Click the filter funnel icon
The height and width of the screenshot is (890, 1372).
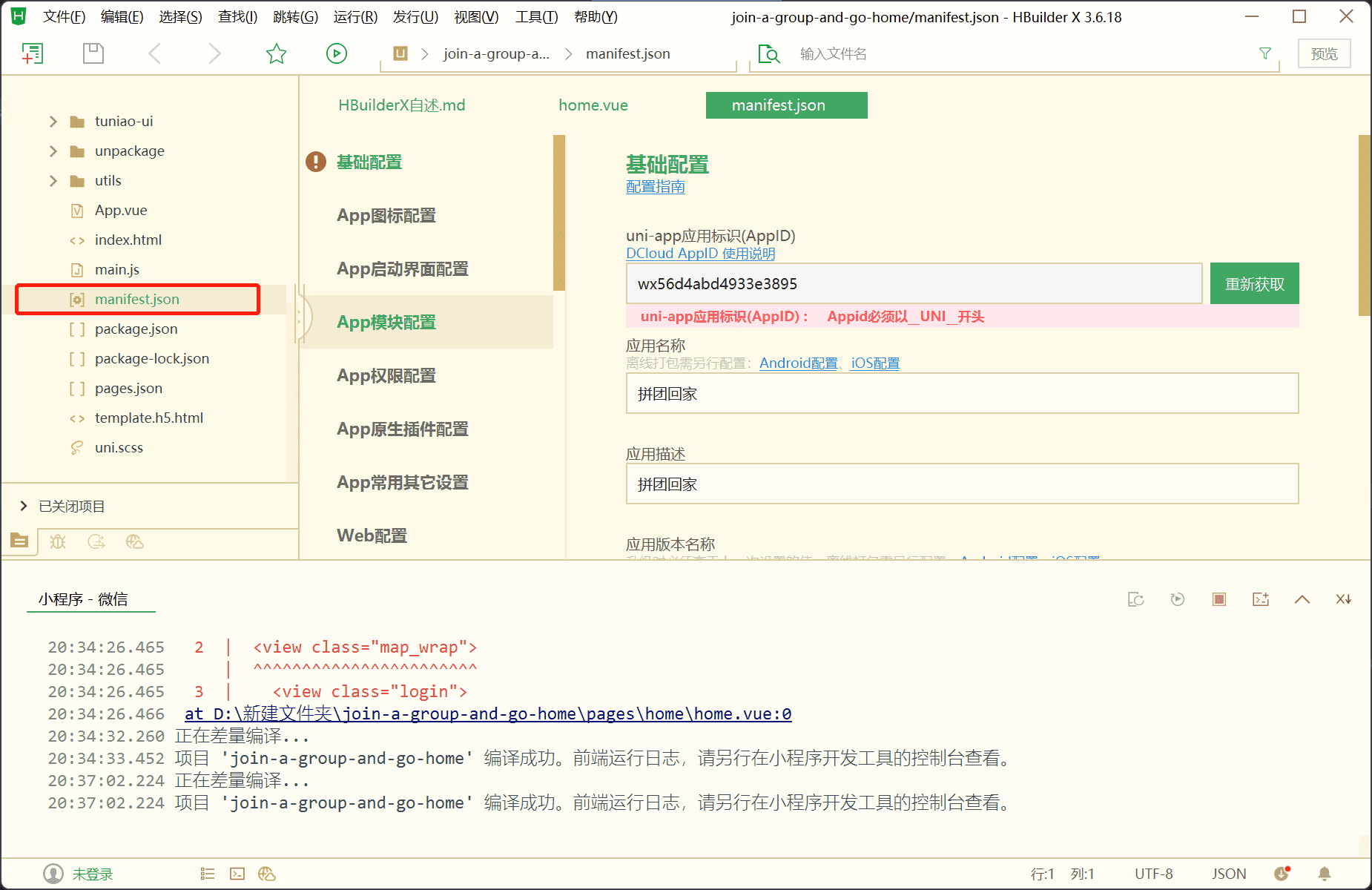(x=1265, y=53)
